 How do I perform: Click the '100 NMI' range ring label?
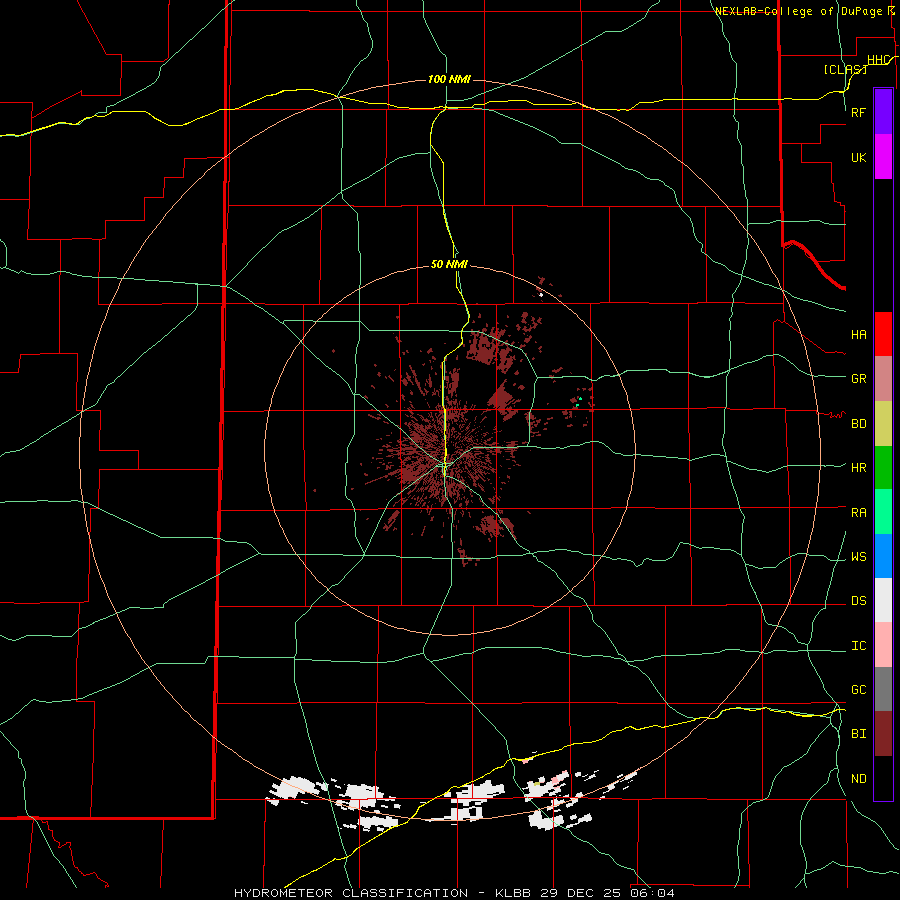449,79
